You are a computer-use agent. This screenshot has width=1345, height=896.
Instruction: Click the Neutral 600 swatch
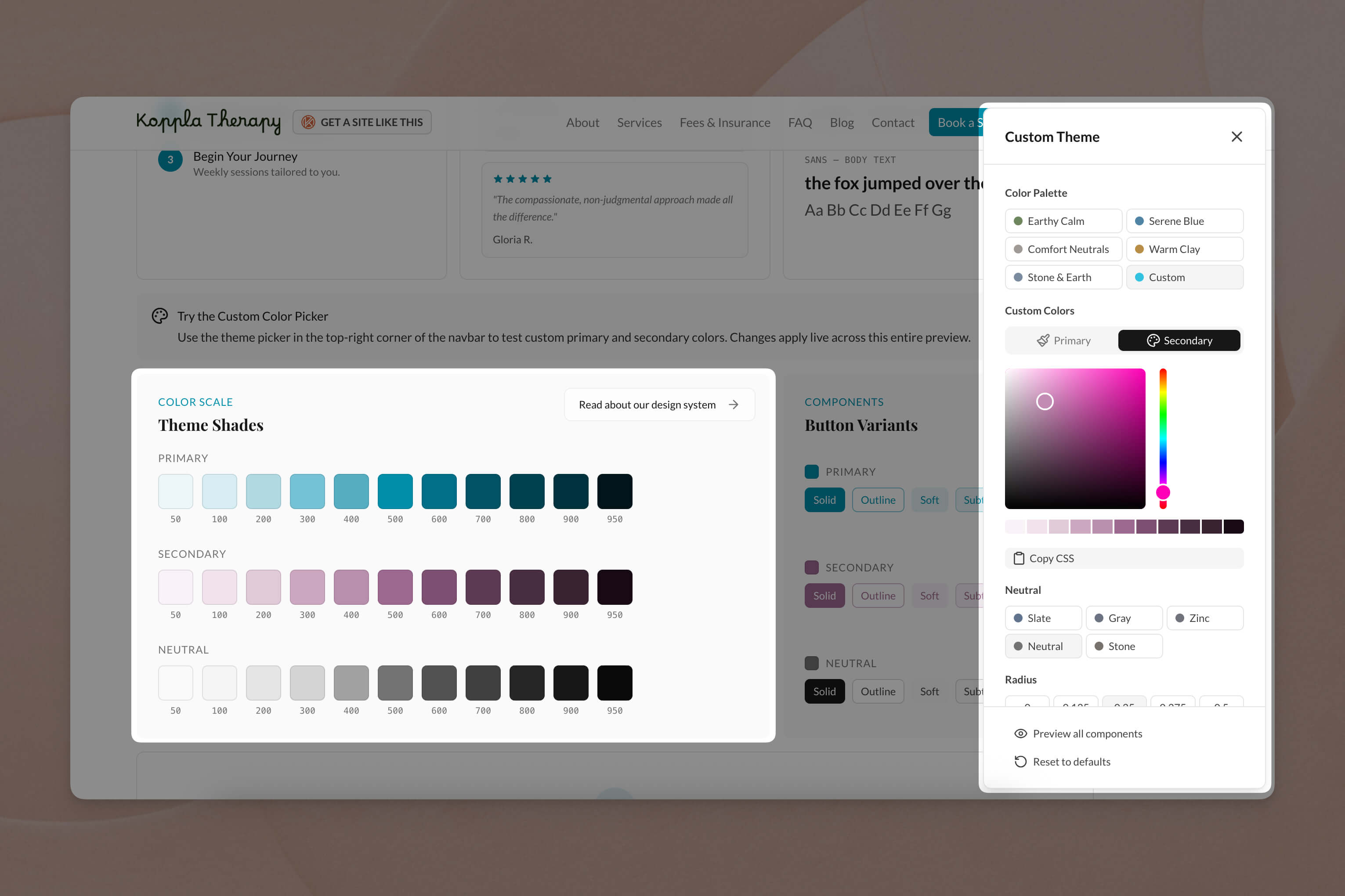pos(439,683)
